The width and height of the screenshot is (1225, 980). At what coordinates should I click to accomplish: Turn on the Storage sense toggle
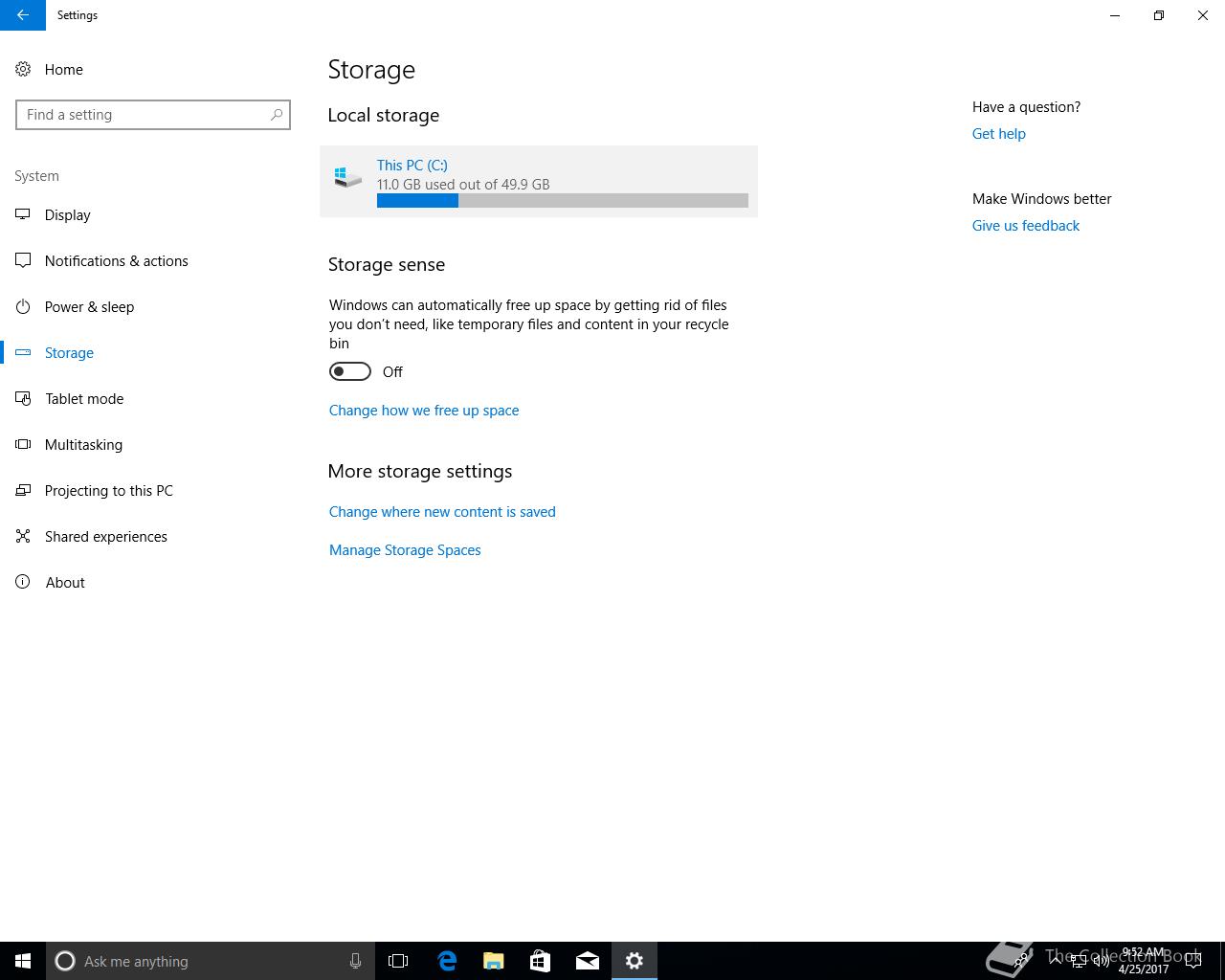[x=350, y=371]
